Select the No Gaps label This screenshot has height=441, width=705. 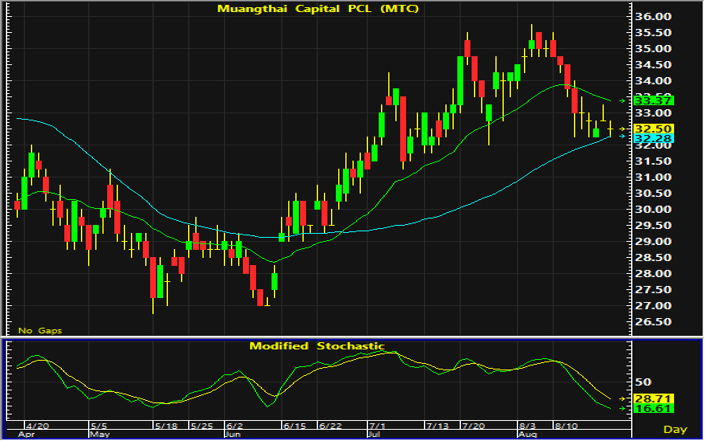tap(40, 330)
